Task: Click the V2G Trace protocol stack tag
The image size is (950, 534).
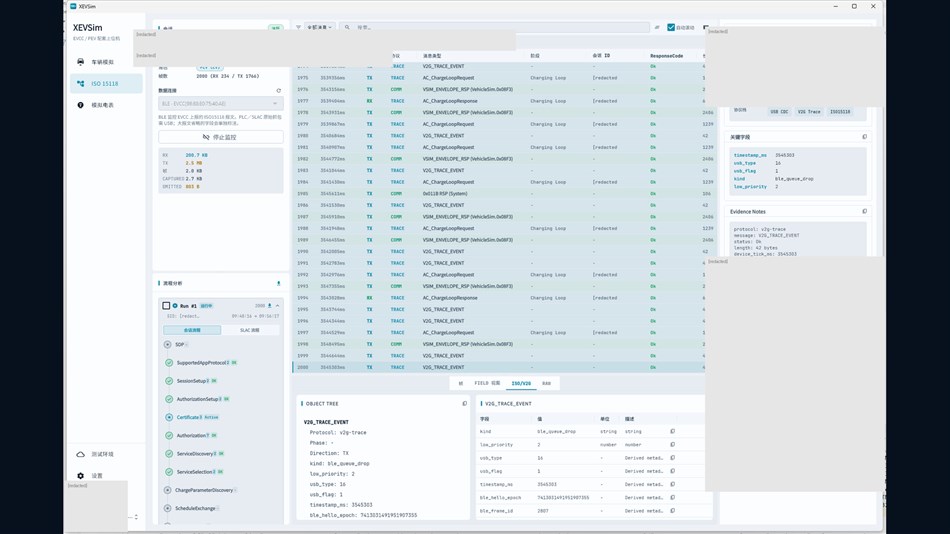Action: [809, 112]
